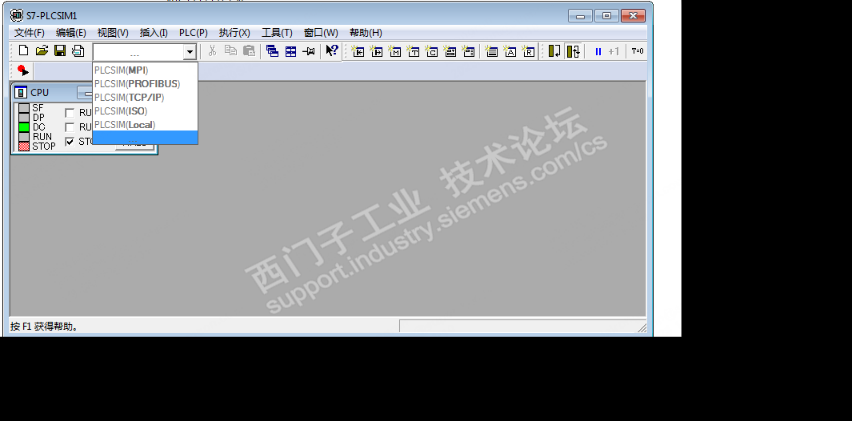This screenshot has height=421, width=852.
Task: Insert a bit memory (M) window
Action: pyautogui.click(x=394, y=51)
